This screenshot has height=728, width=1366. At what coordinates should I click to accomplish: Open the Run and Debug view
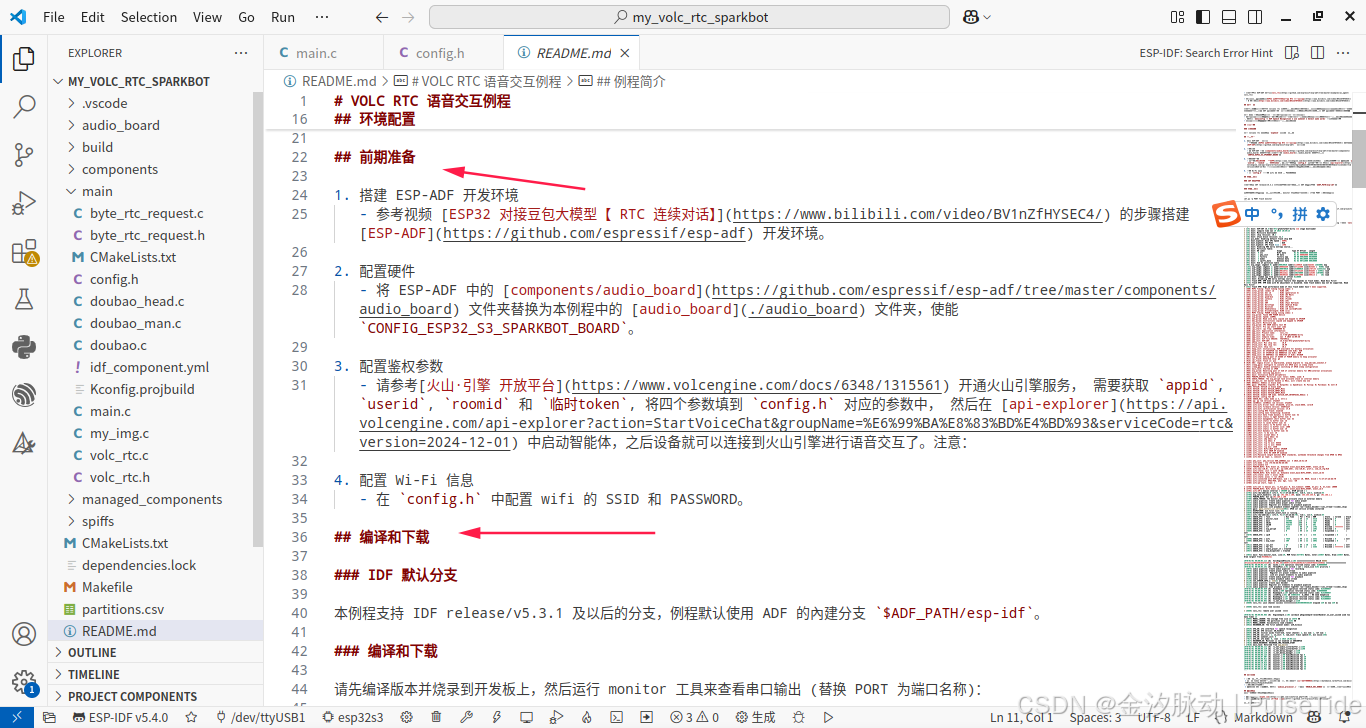24,203
